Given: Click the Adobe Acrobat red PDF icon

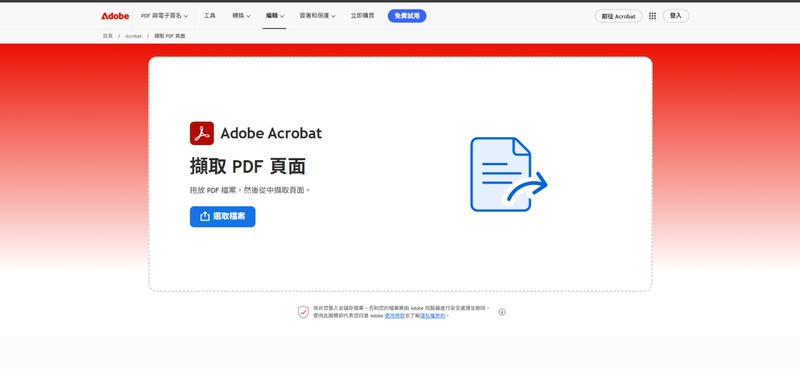Looking at the screenshot, I should click(x=202, y=133).
